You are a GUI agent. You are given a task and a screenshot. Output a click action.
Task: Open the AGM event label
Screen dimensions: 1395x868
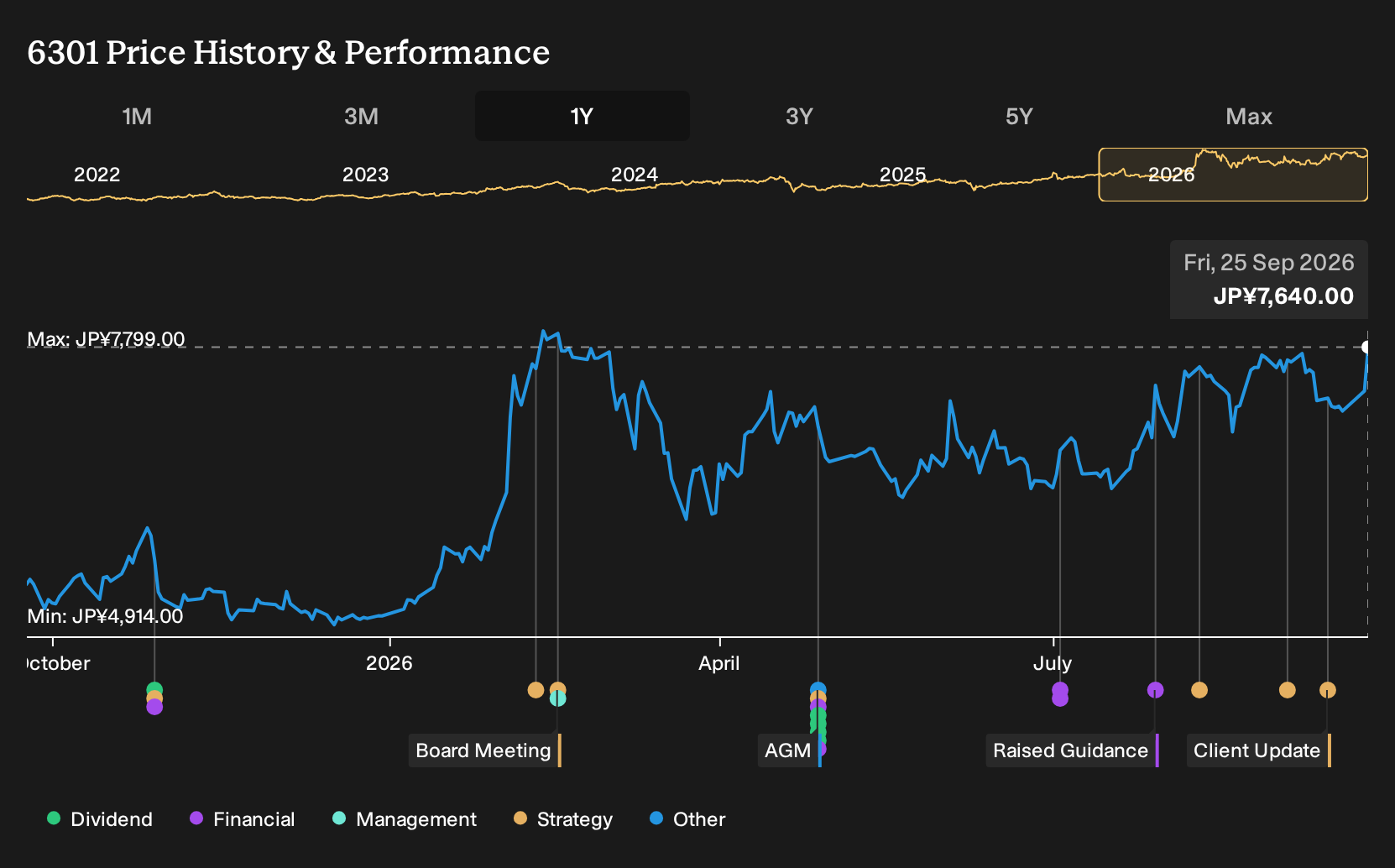789,750
